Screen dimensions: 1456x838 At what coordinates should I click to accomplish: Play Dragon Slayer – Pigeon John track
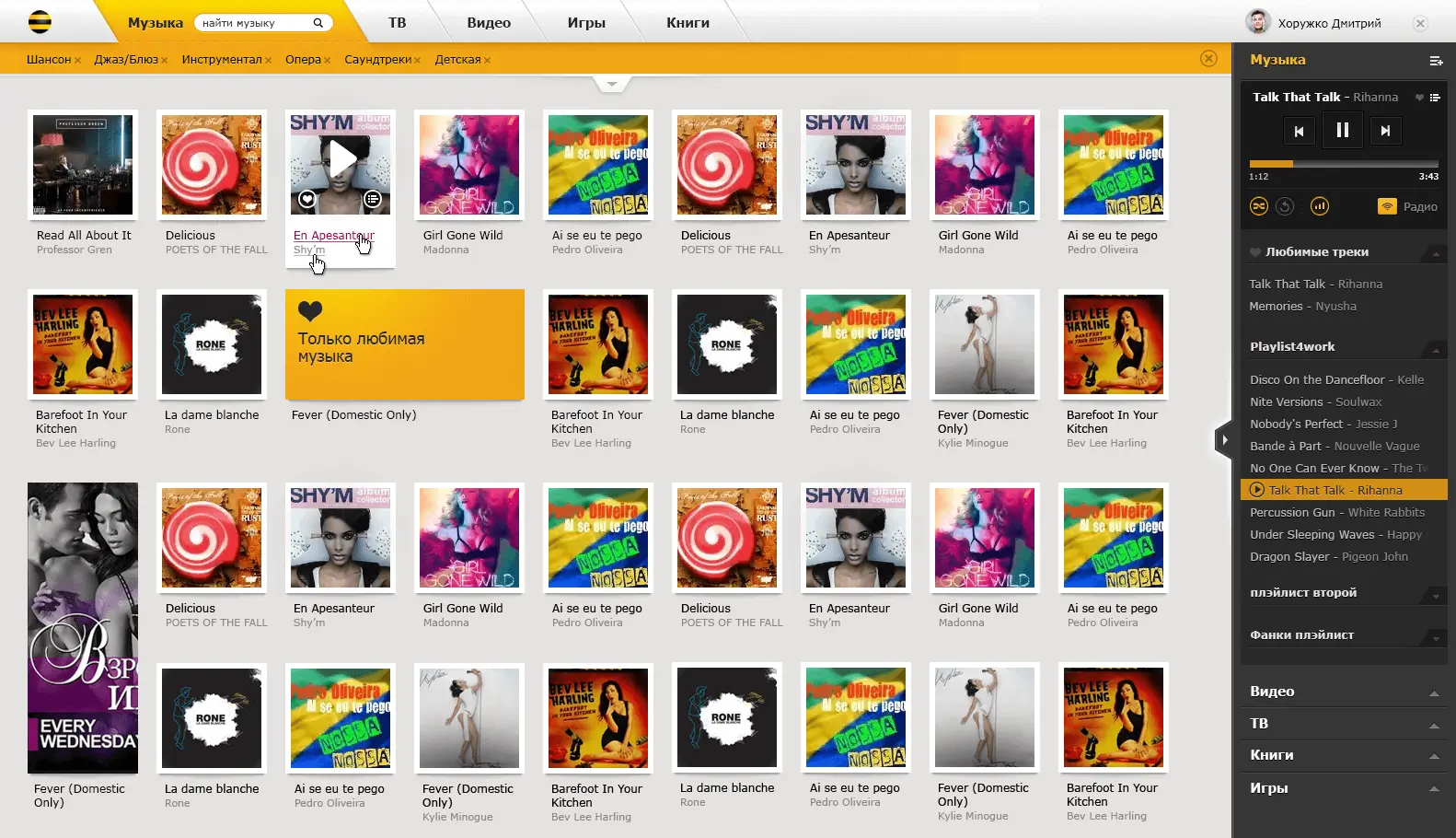[1329, 556]
